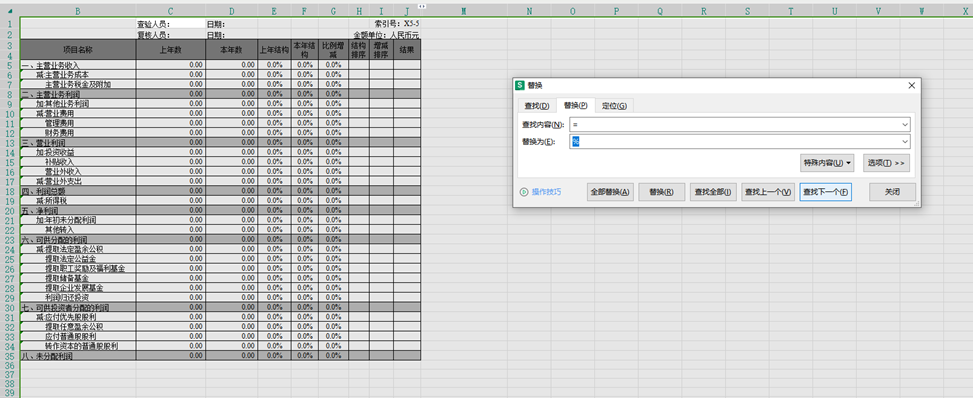Screen dimensions: 973x398
Task: Click cell 利润归还投资
Action: [x=78, y=297]
